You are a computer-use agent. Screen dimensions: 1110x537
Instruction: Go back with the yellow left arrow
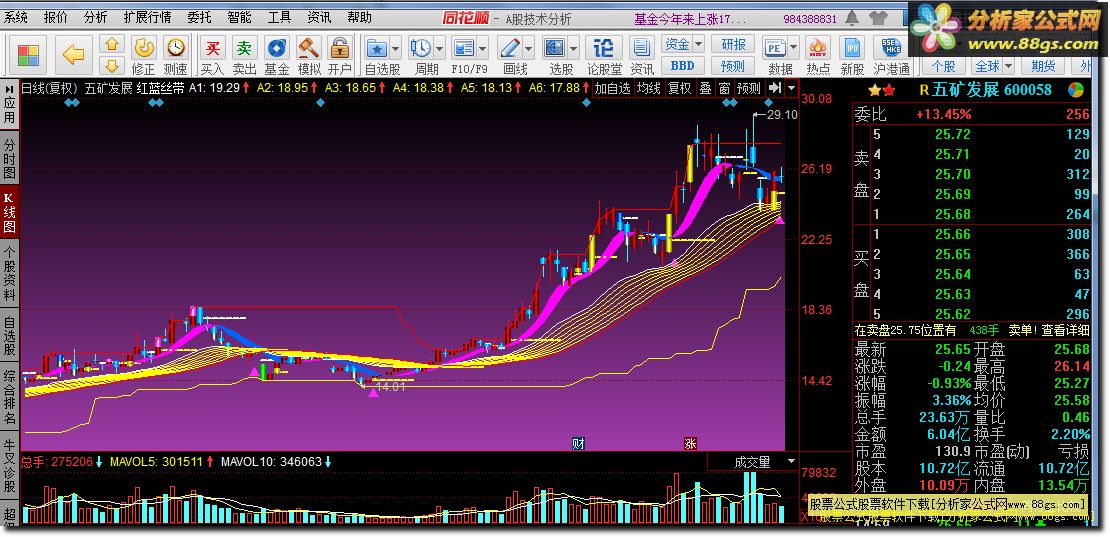[73, 54]
